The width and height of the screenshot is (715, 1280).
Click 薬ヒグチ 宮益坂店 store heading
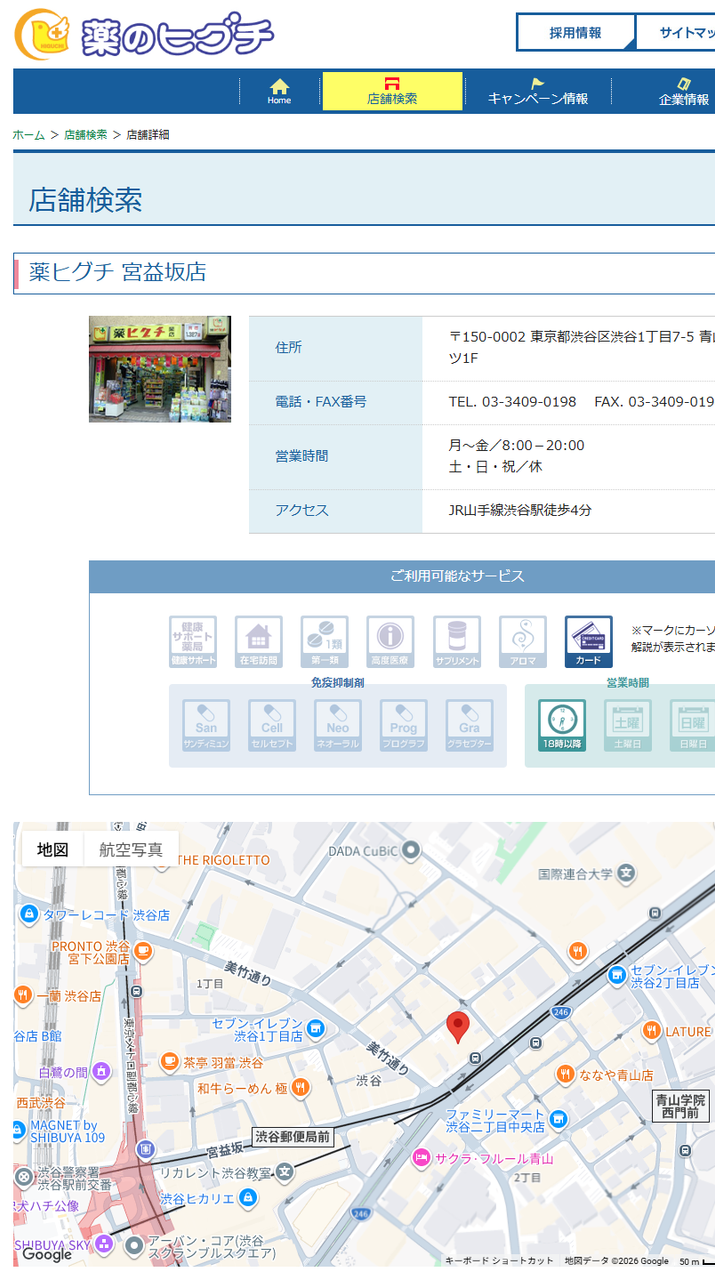click(117, 272)
